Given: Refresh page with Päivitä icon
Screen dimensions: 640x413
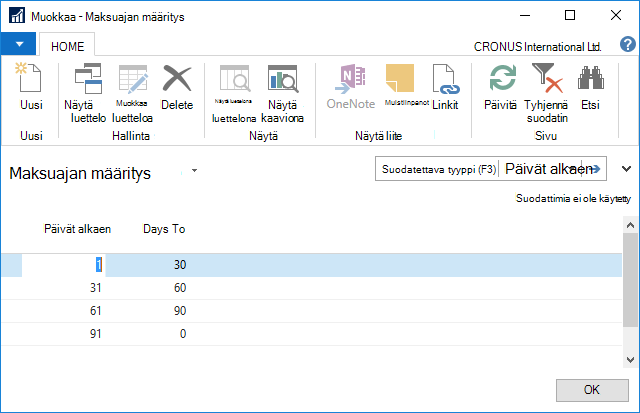Looking at the screenshot, I should point(502,78).
